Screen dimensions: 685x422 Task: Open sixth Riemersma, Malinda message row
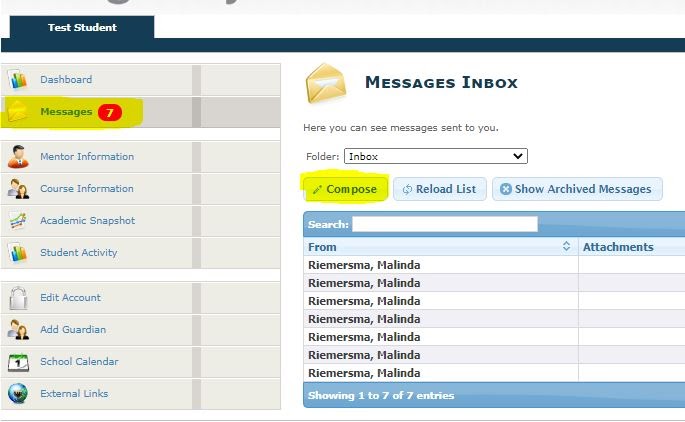click(364, 355)
